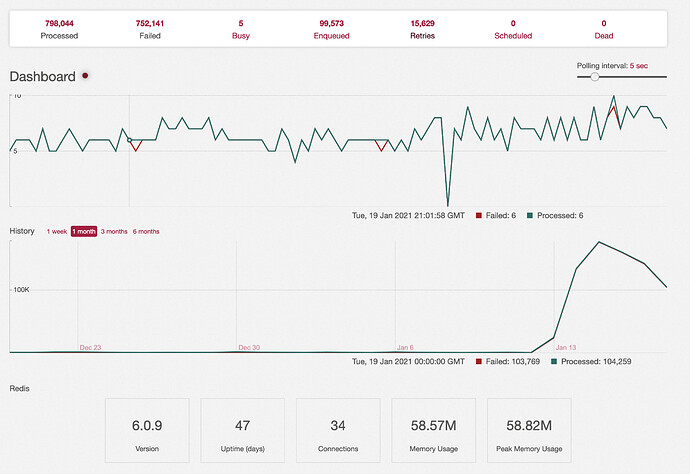This screenshot has height=474, width=690.
Task: Click the red Failed legend square on realtime chart
Action: [x=479, y=216]
